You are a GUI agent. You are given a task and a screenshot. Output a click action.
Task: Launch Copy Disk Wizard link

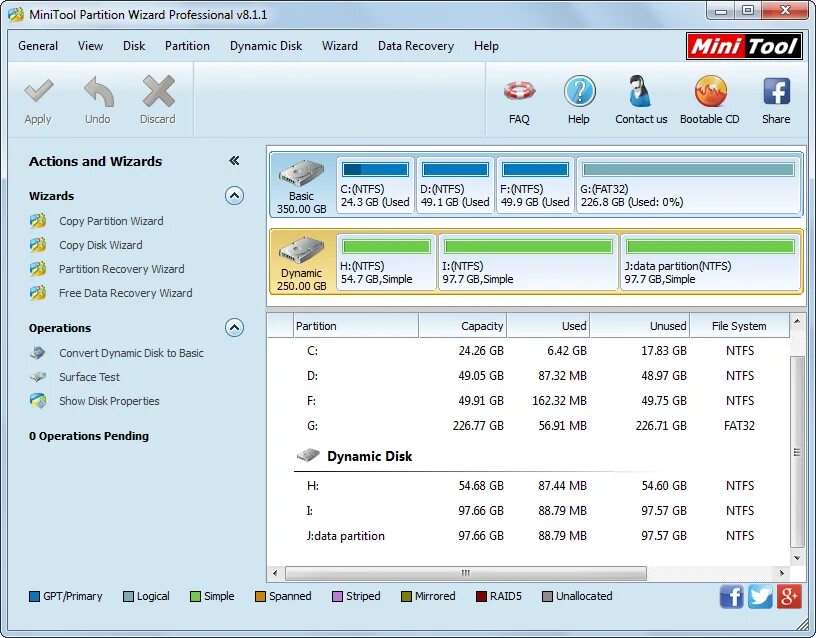100,245
